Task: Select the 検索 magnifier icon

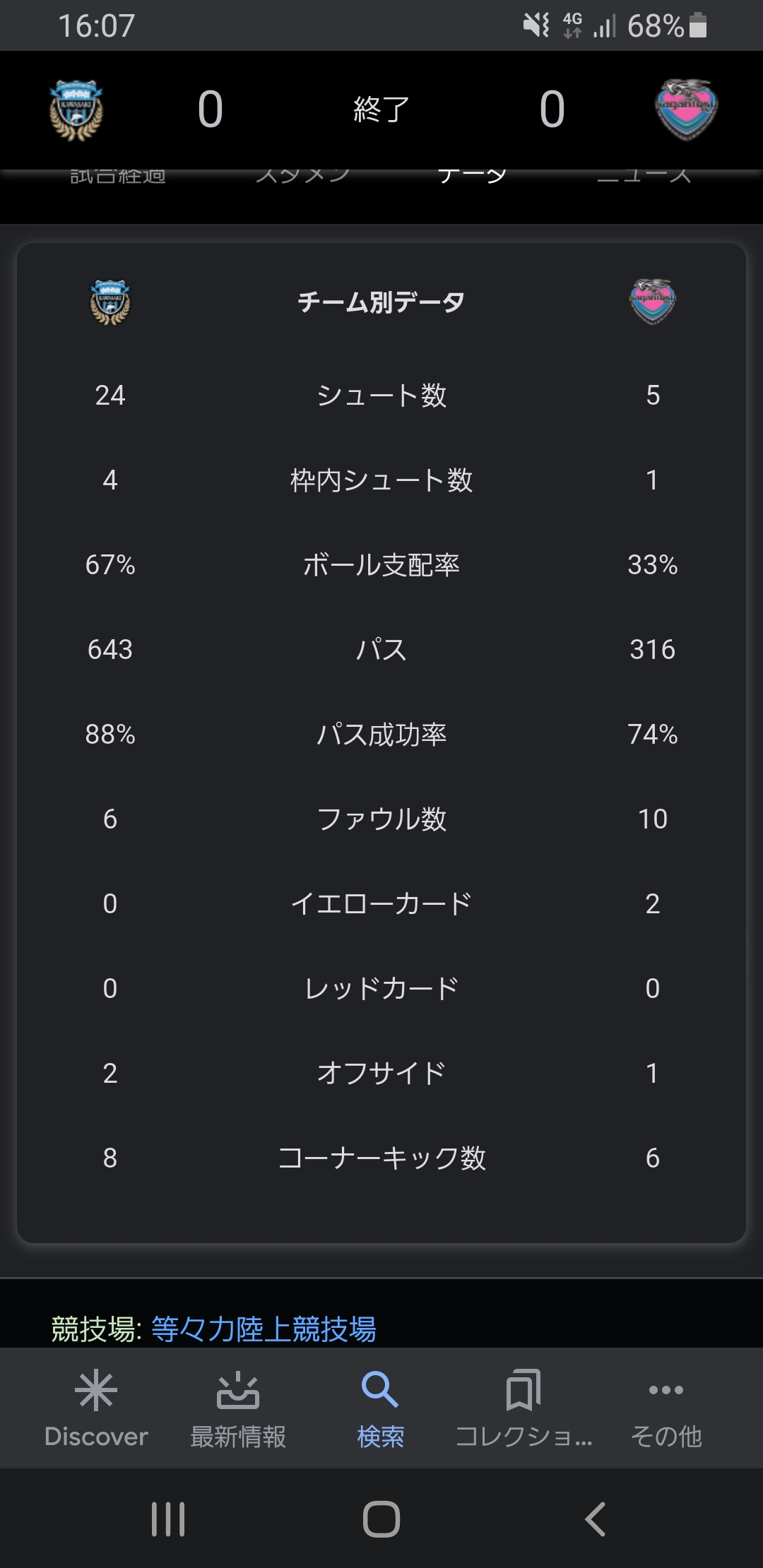Action: (380, 1389)
